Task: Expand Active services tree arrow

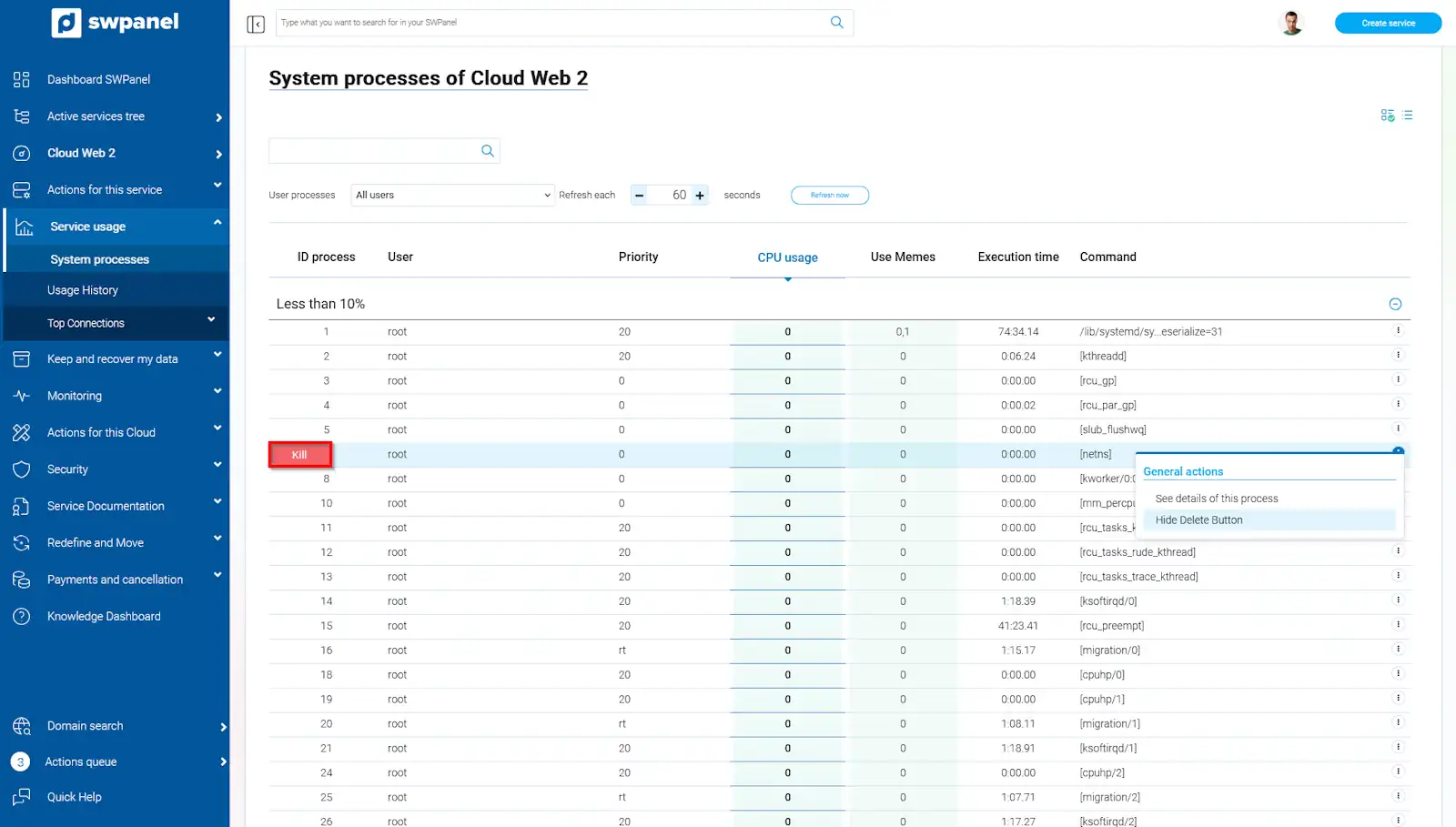Action: coord(219,117)
